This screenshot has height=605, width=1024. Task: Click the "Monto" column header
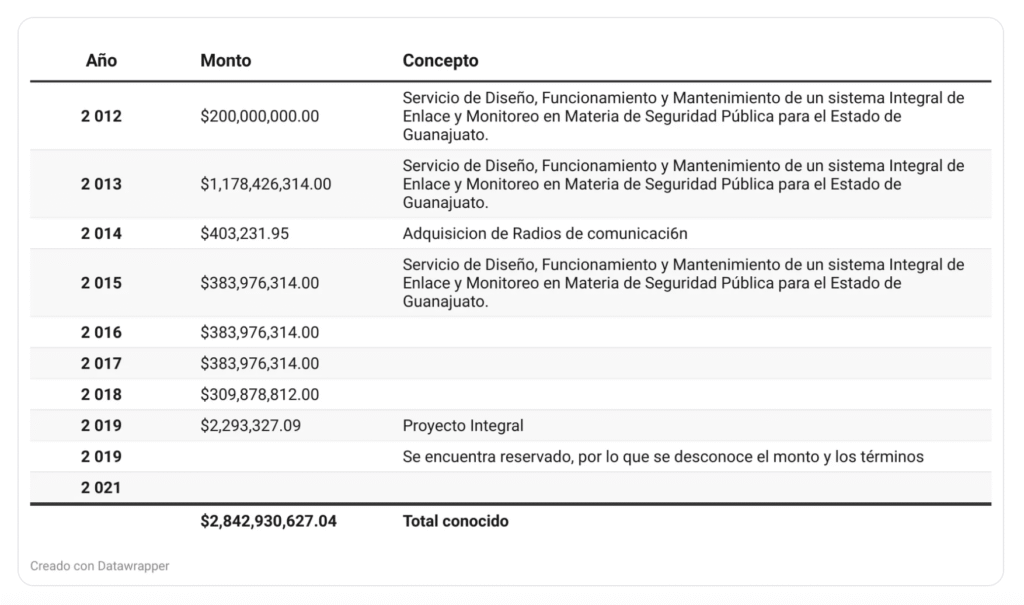point(225,60)
